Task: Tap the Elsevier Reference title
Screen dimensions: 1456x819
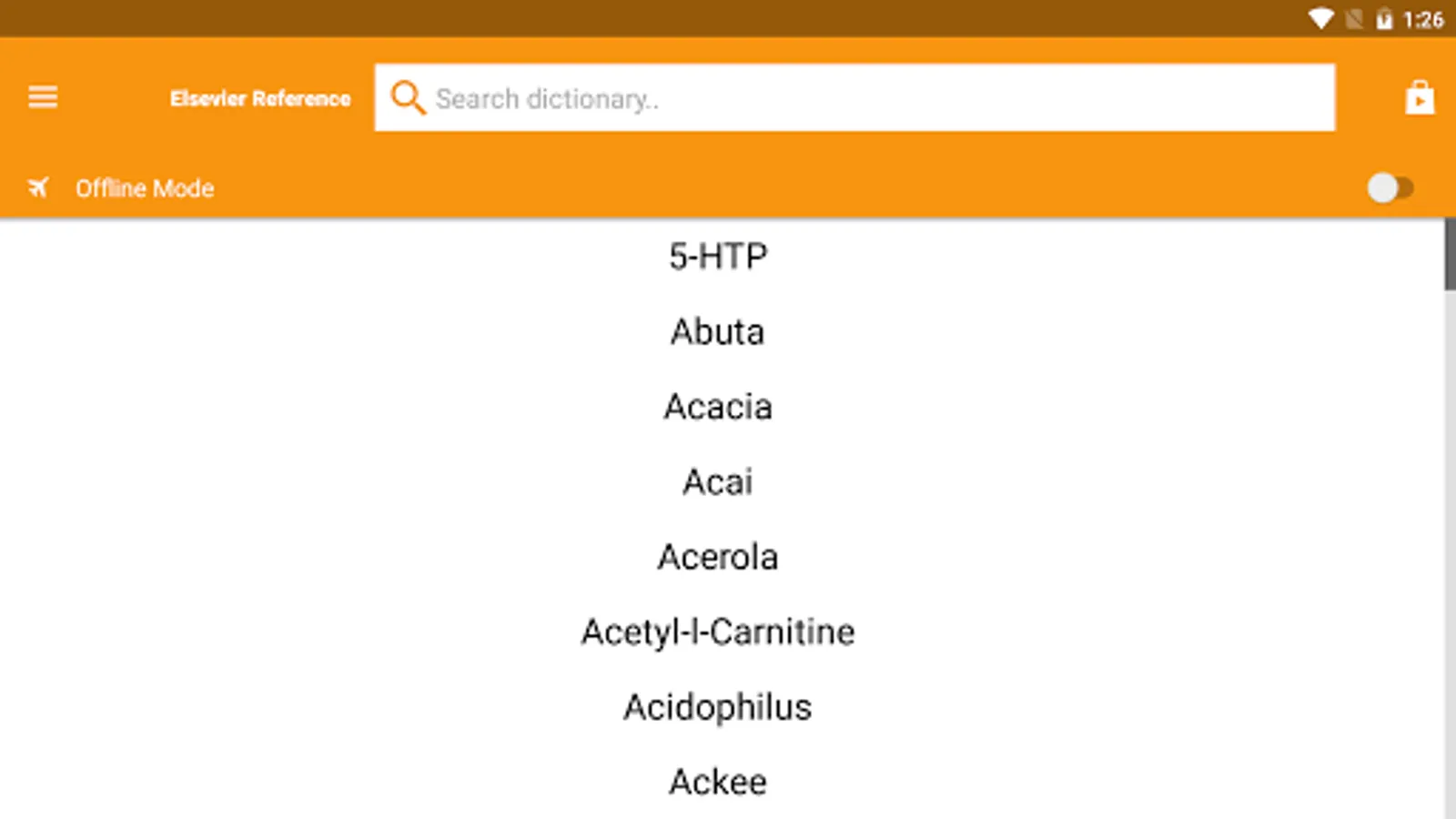Action: coord(260,98)
